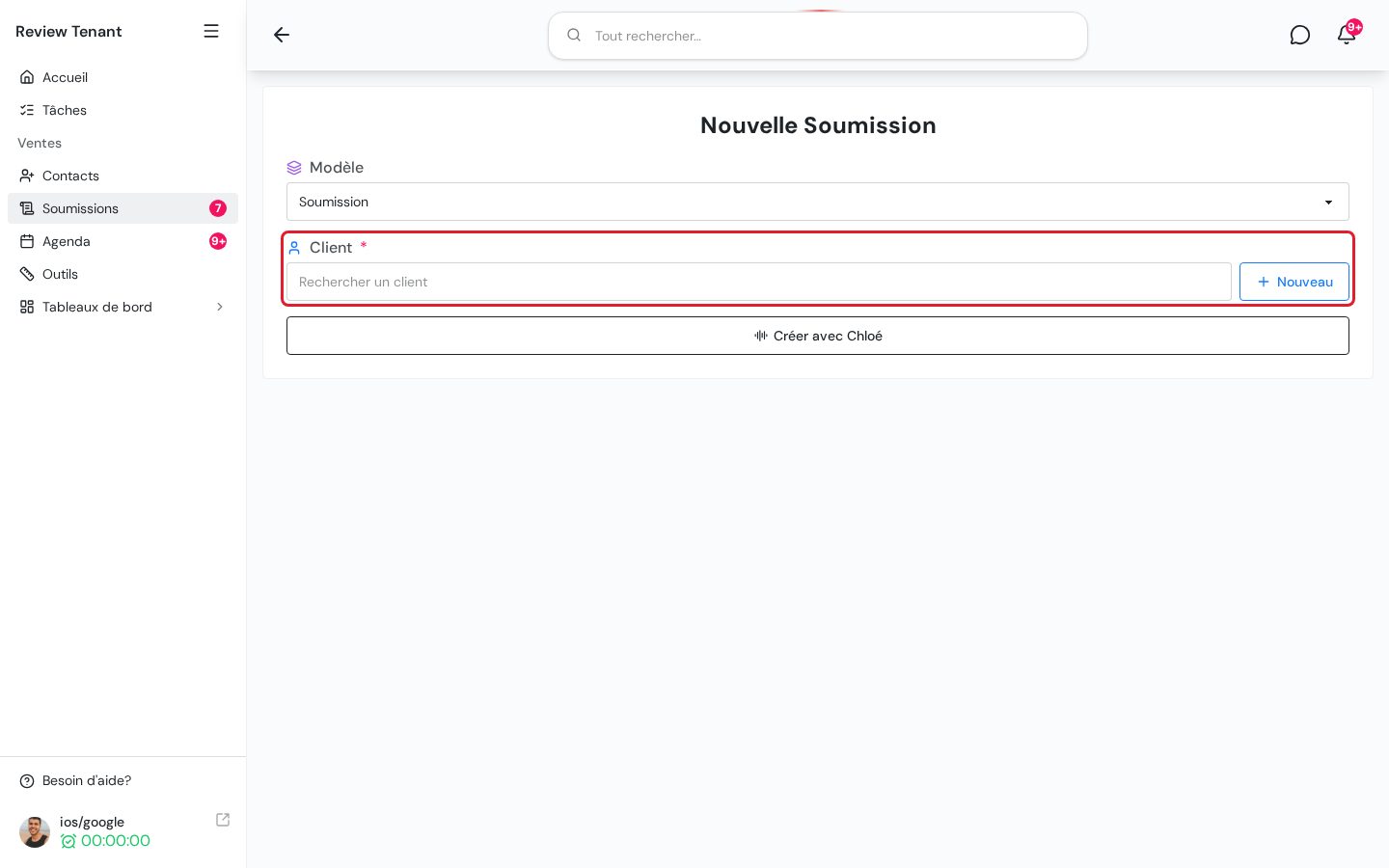Open the Modèle Soumission dropdown
This screenshot has height=868, width=1389.
point(818,202)
